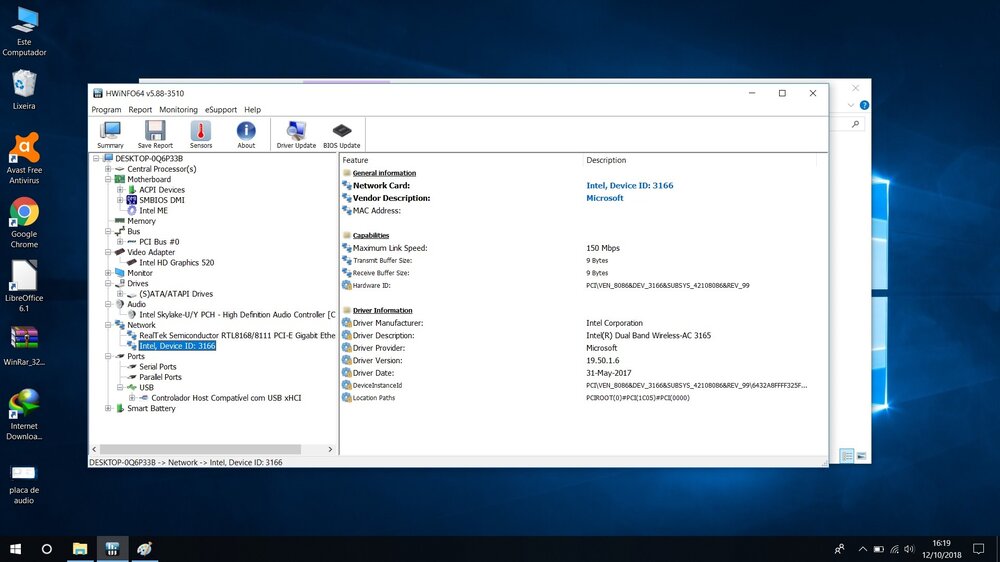Expand the Smart Battery node
The width and height of the screenshot is (1000, 562).
click(x=108, y=408)
